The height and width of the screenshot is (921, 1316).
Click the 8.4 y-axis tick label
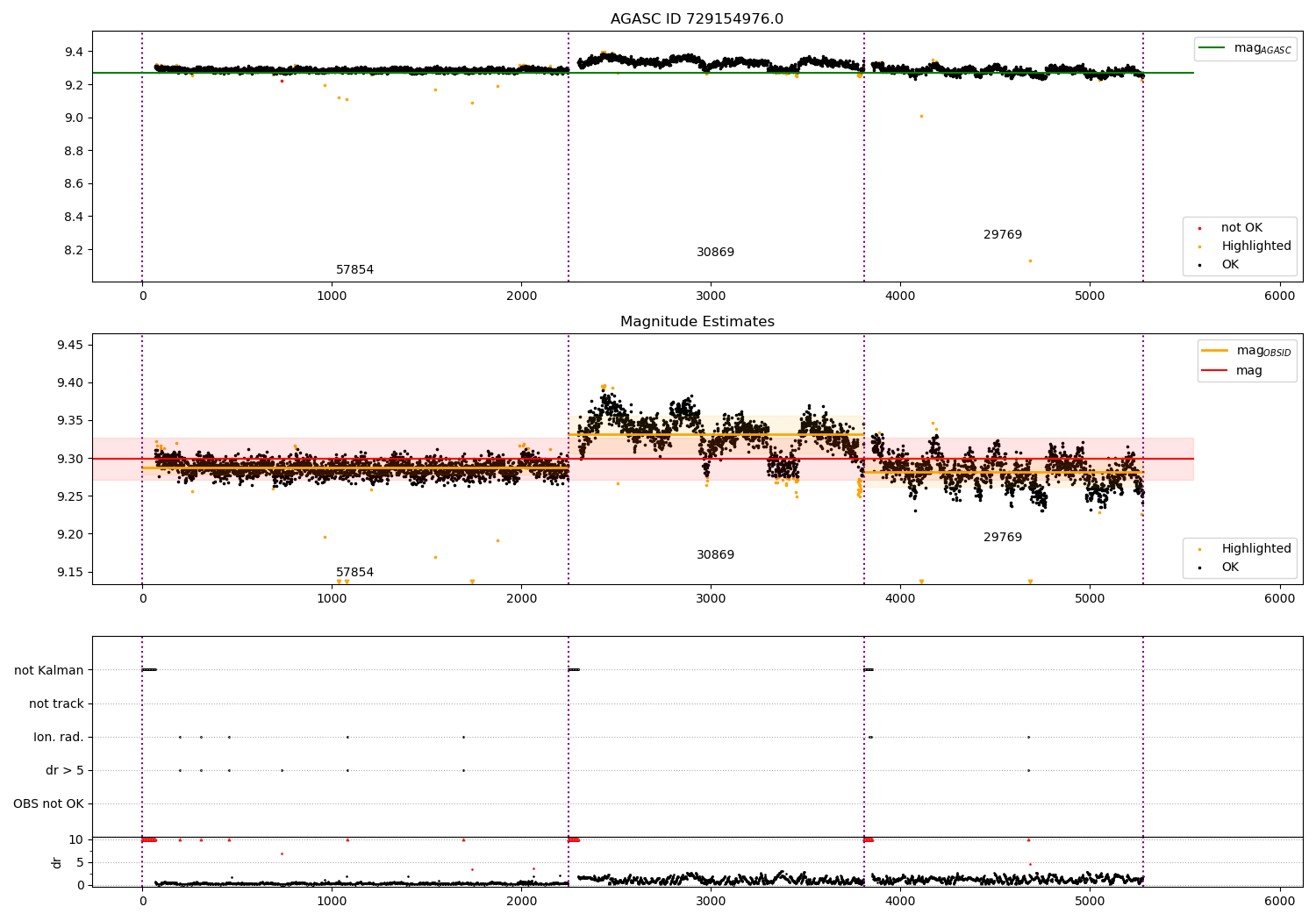pos(74,217)
